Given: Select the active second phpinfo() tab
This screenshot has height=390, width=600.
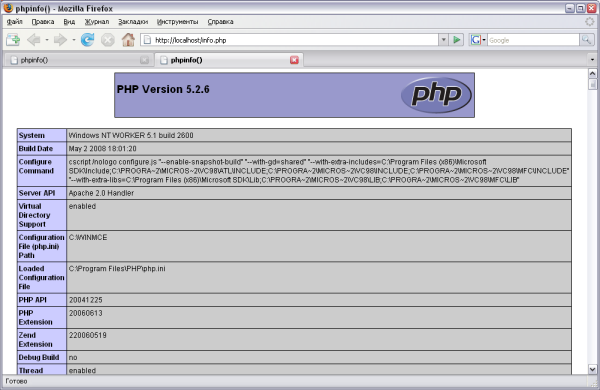Looking at the screenshot, I should 229,60.
